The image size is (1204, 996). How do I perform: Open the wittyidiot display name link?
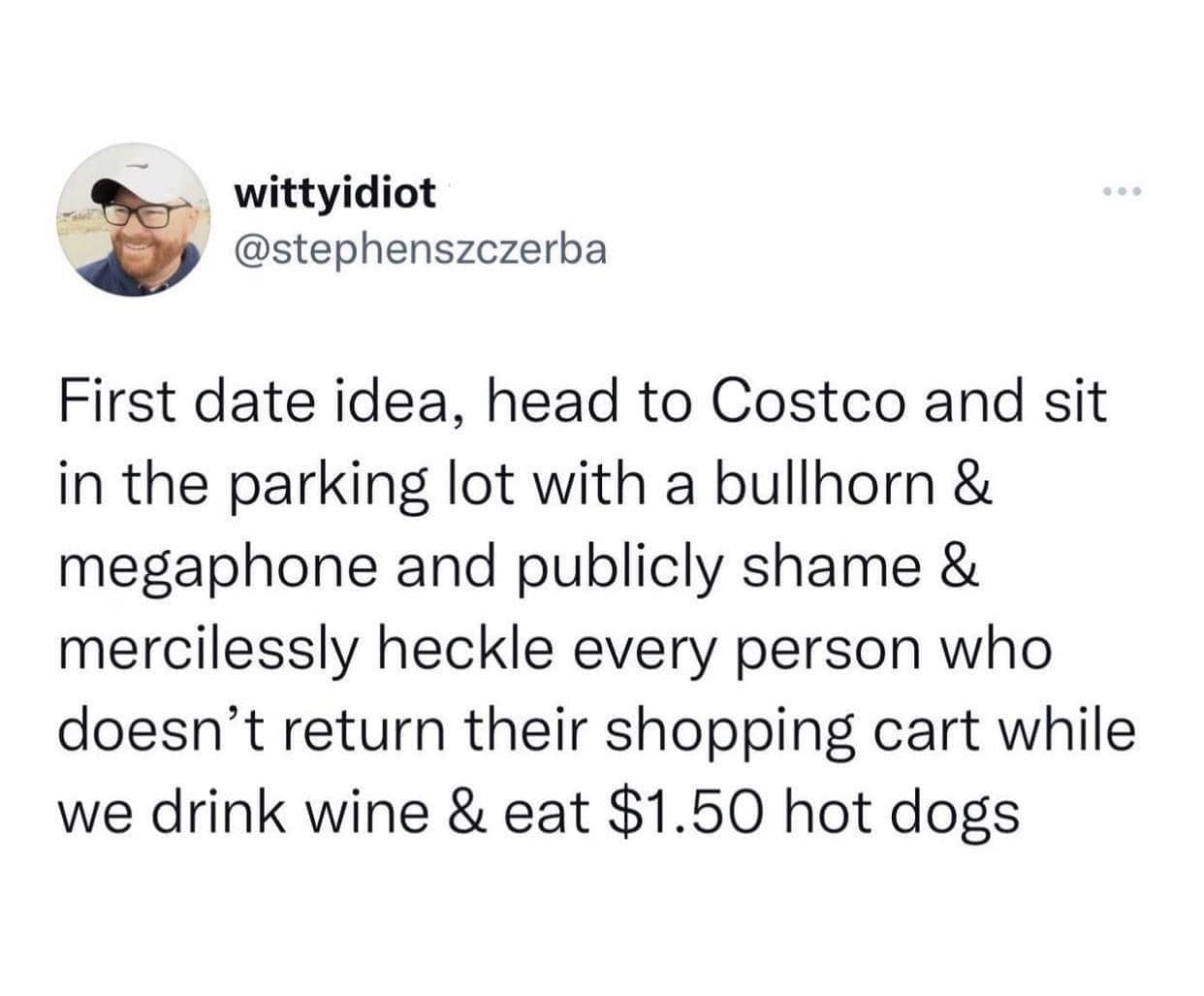click(x=335, y=193)
